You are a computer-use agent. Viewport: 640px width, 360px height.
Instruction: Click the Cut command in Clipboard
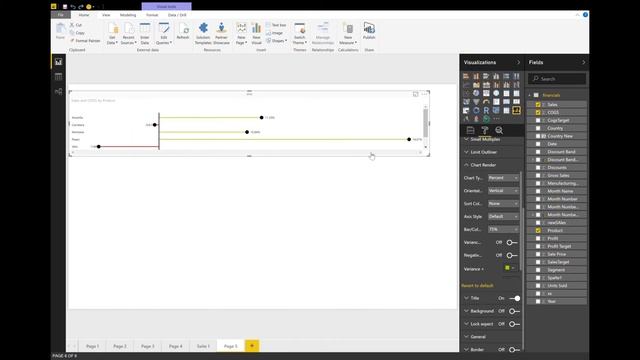pyautogui.click(x=76, y=25)
